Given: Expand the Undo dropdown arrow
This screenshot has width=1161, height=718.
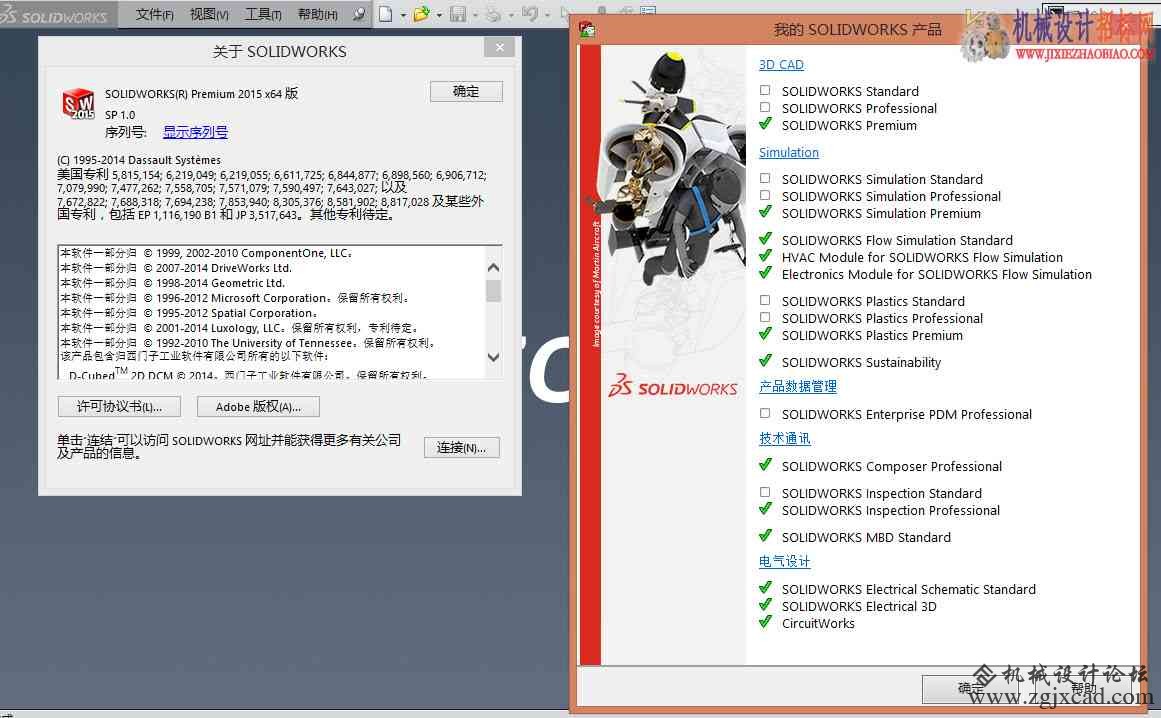Looking at the screenshot, I should [546, 15].
